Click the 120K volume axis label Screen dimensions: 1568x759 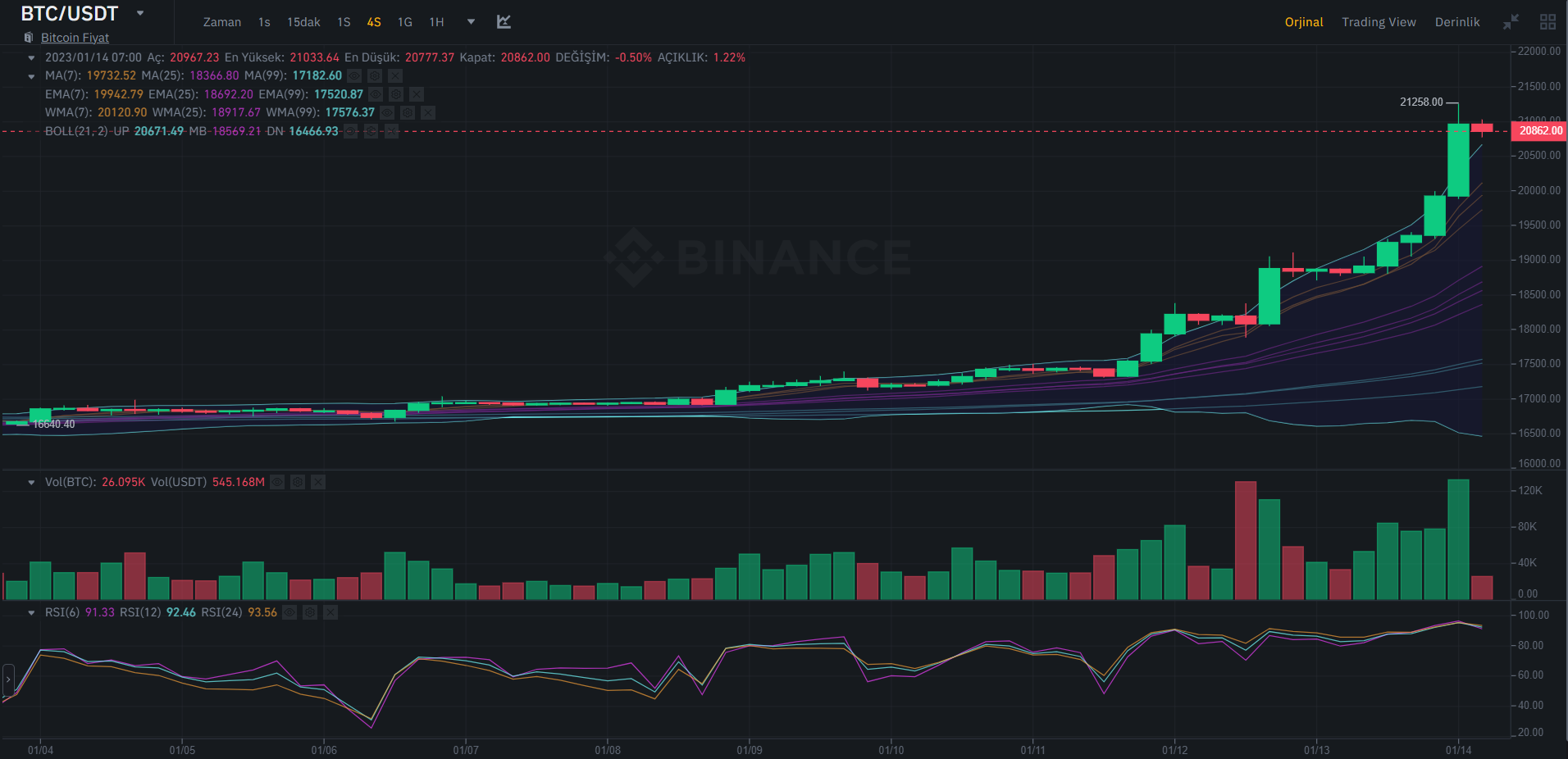point(1530,490)
